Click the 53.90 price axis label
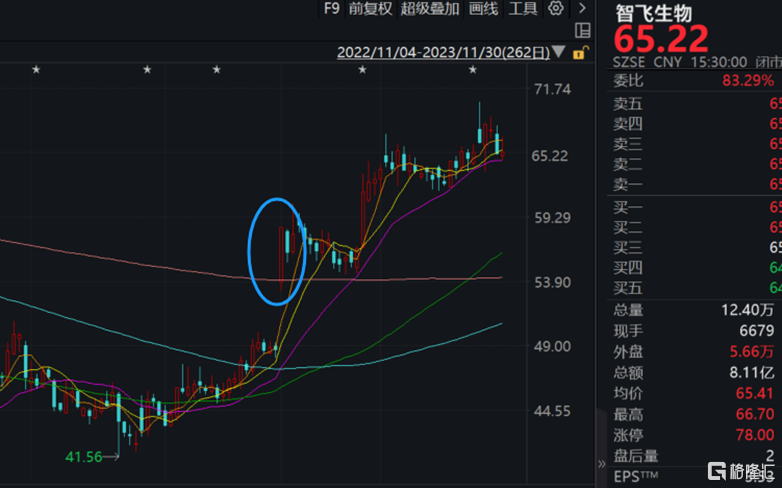The height and width of the screenshot is (488, 782). click(552, 282)
